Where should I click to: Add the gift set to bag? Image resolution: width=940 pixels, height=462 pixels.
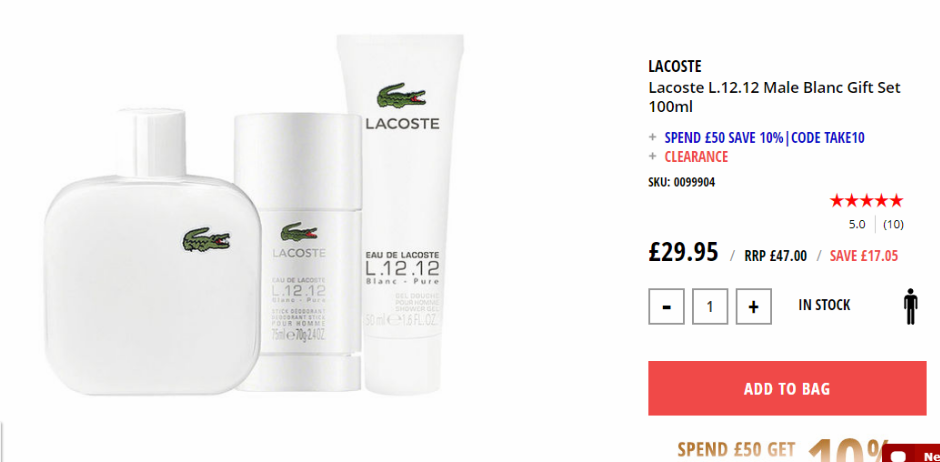(x=787, y=388)
